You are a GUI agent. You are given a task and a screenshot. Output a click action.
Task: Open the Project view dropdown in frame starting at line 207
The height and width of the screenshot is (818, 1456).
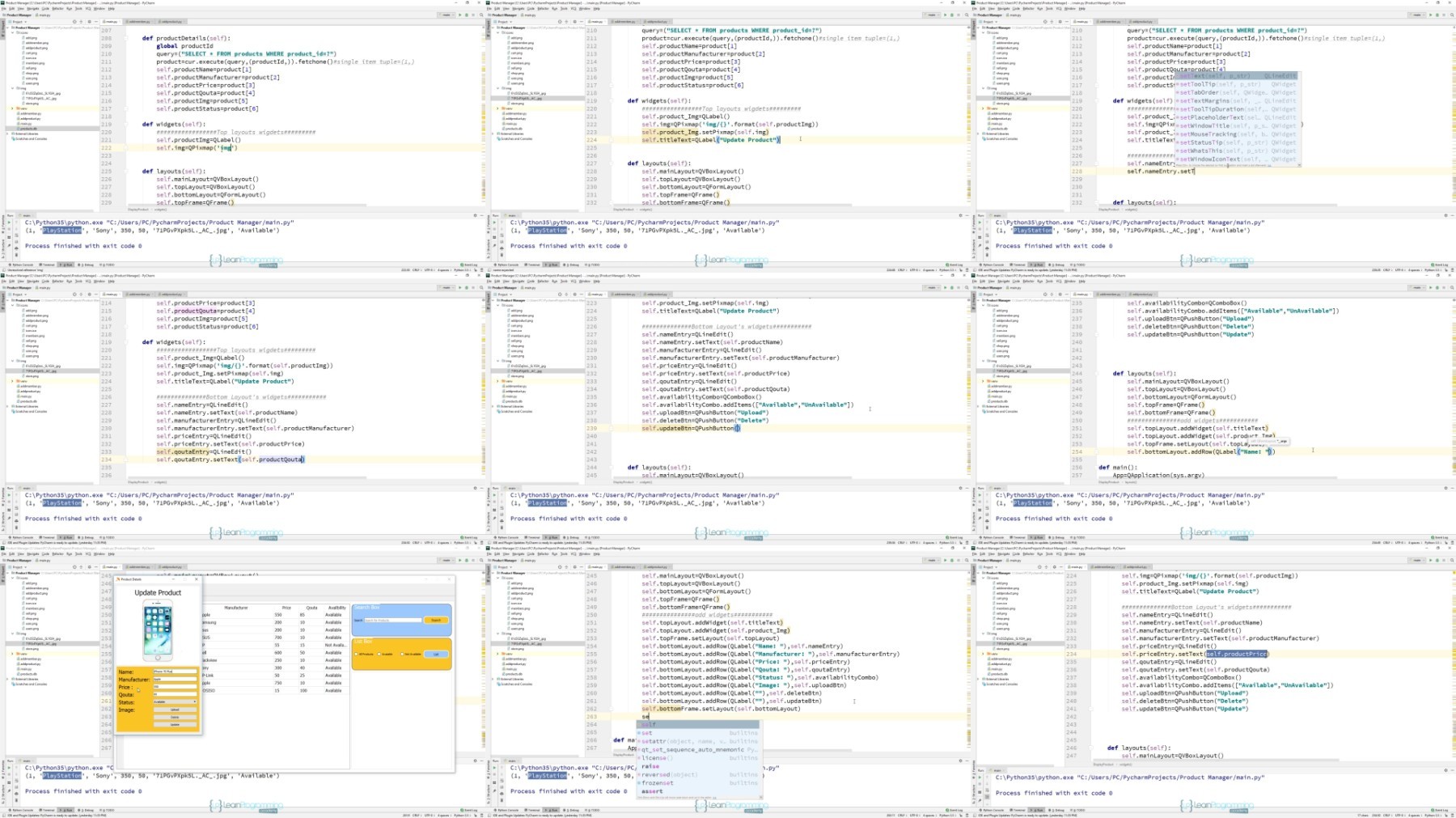[18, 22]
